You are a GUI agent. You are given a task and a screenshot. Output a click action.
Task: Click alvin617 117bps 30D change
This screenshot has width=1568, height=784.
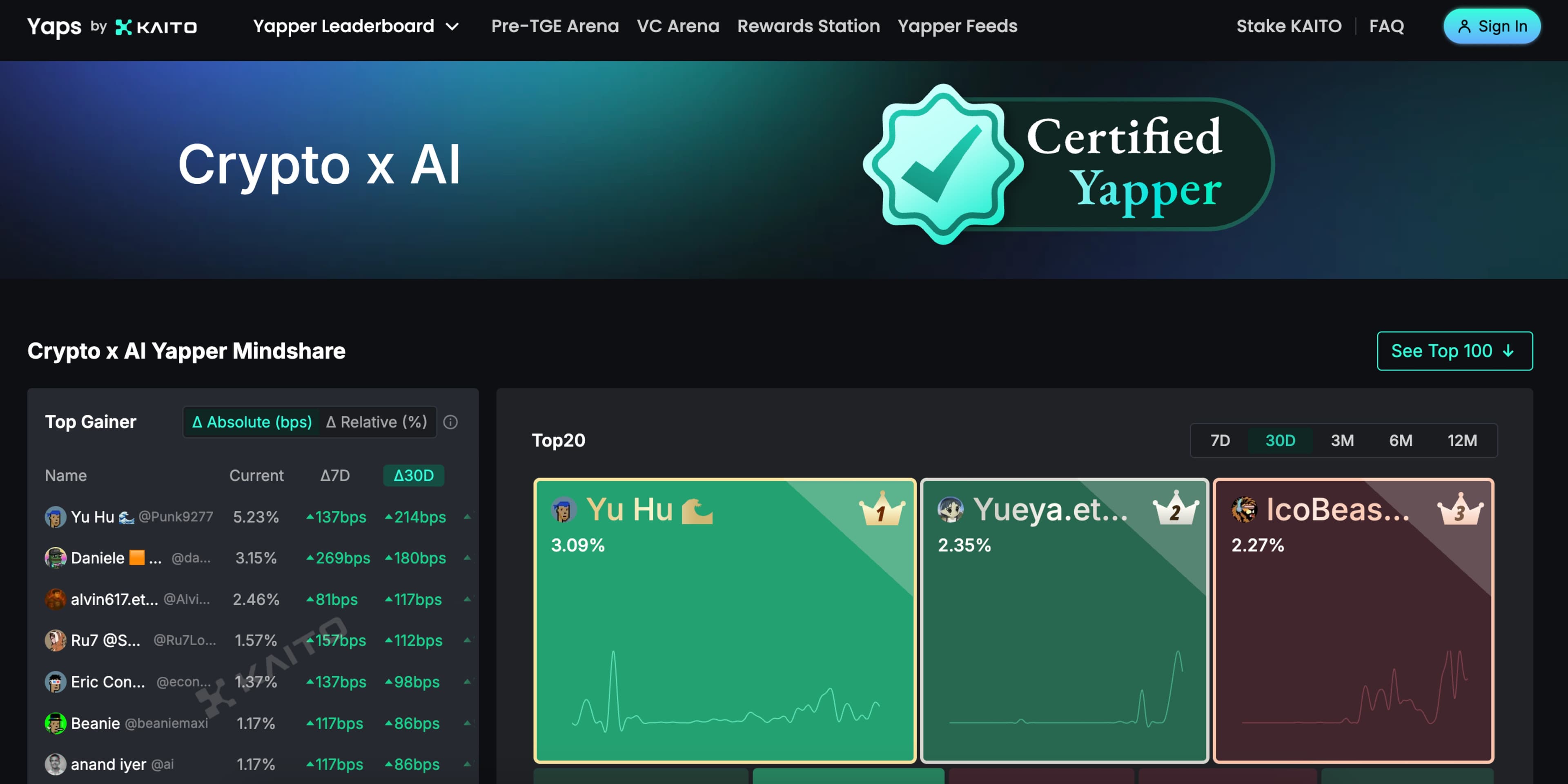pos(413,599)
